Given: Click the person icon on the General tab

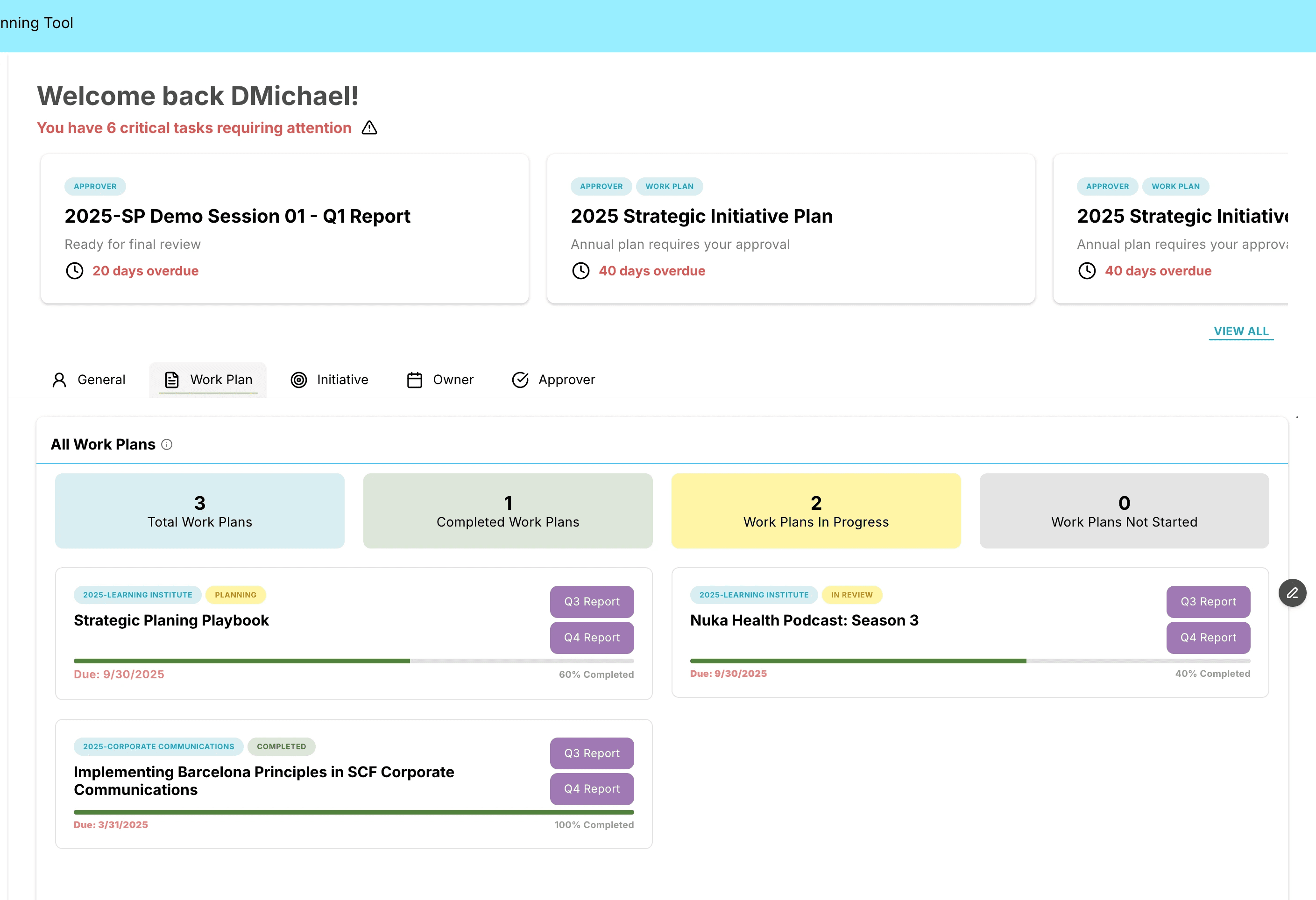Looking at the screenshot, I should (59, 380).
